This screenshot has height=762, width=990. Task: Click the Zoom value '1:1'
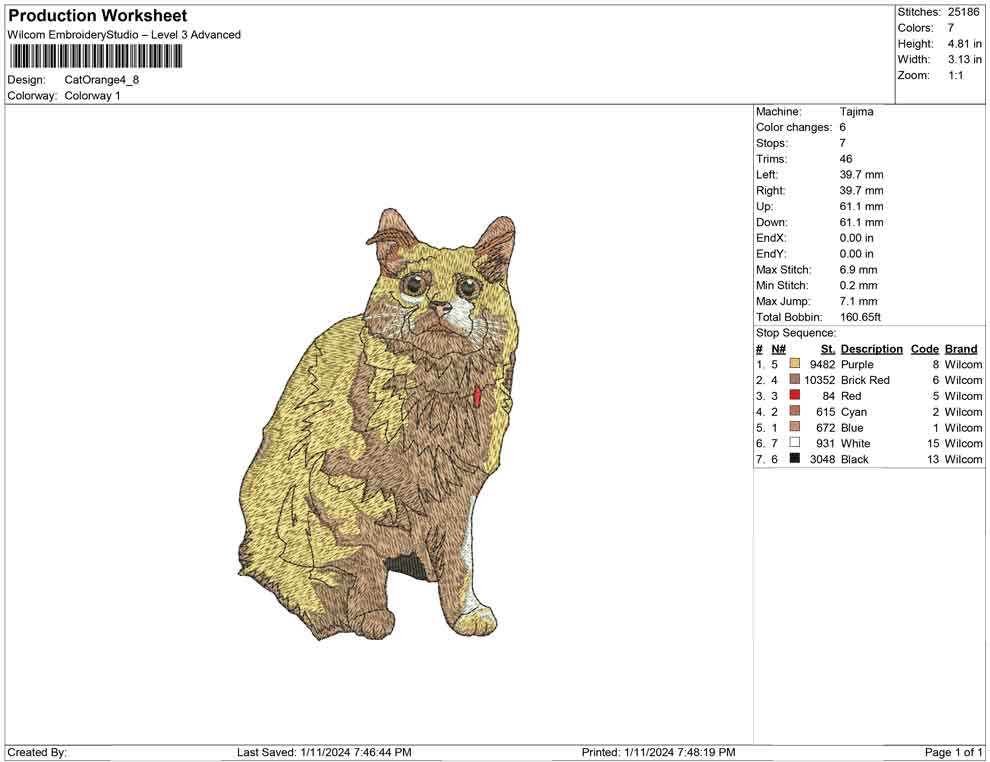(955, 75)
